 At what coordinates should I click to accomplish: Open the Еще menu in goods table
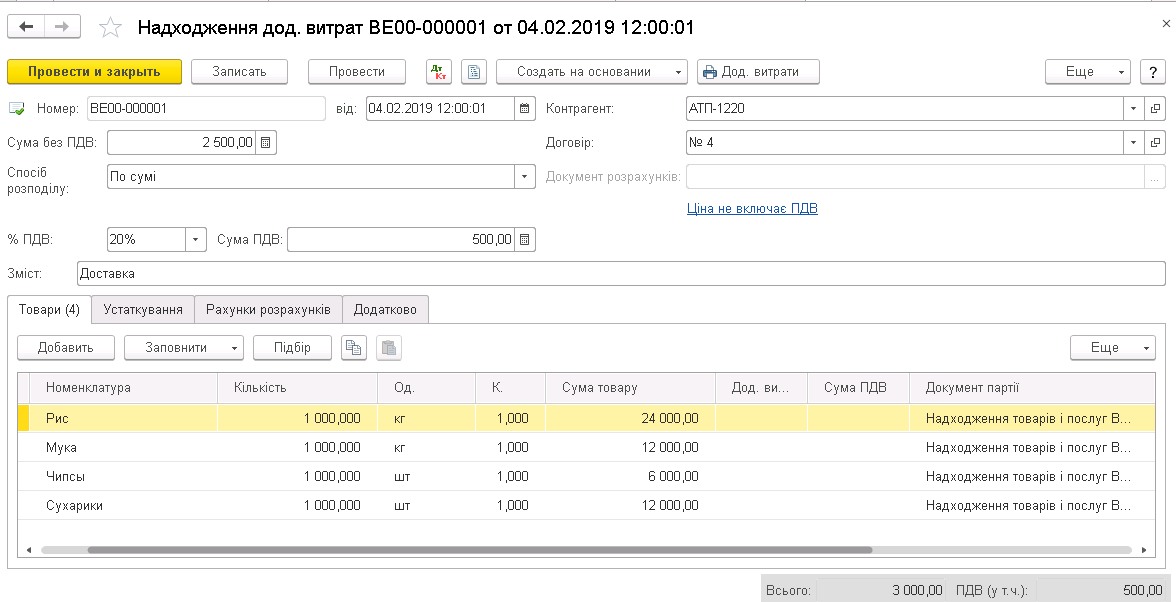1113,348
